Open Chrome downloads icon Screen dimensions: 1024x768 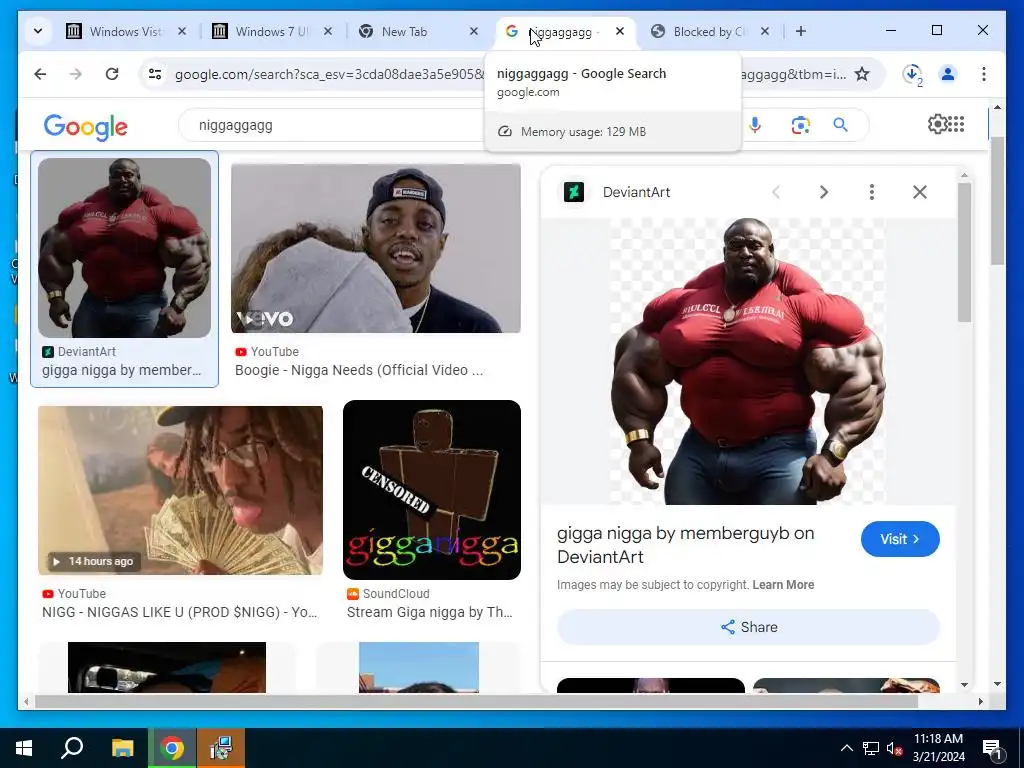pyautogui.click(x=912, y=74)
